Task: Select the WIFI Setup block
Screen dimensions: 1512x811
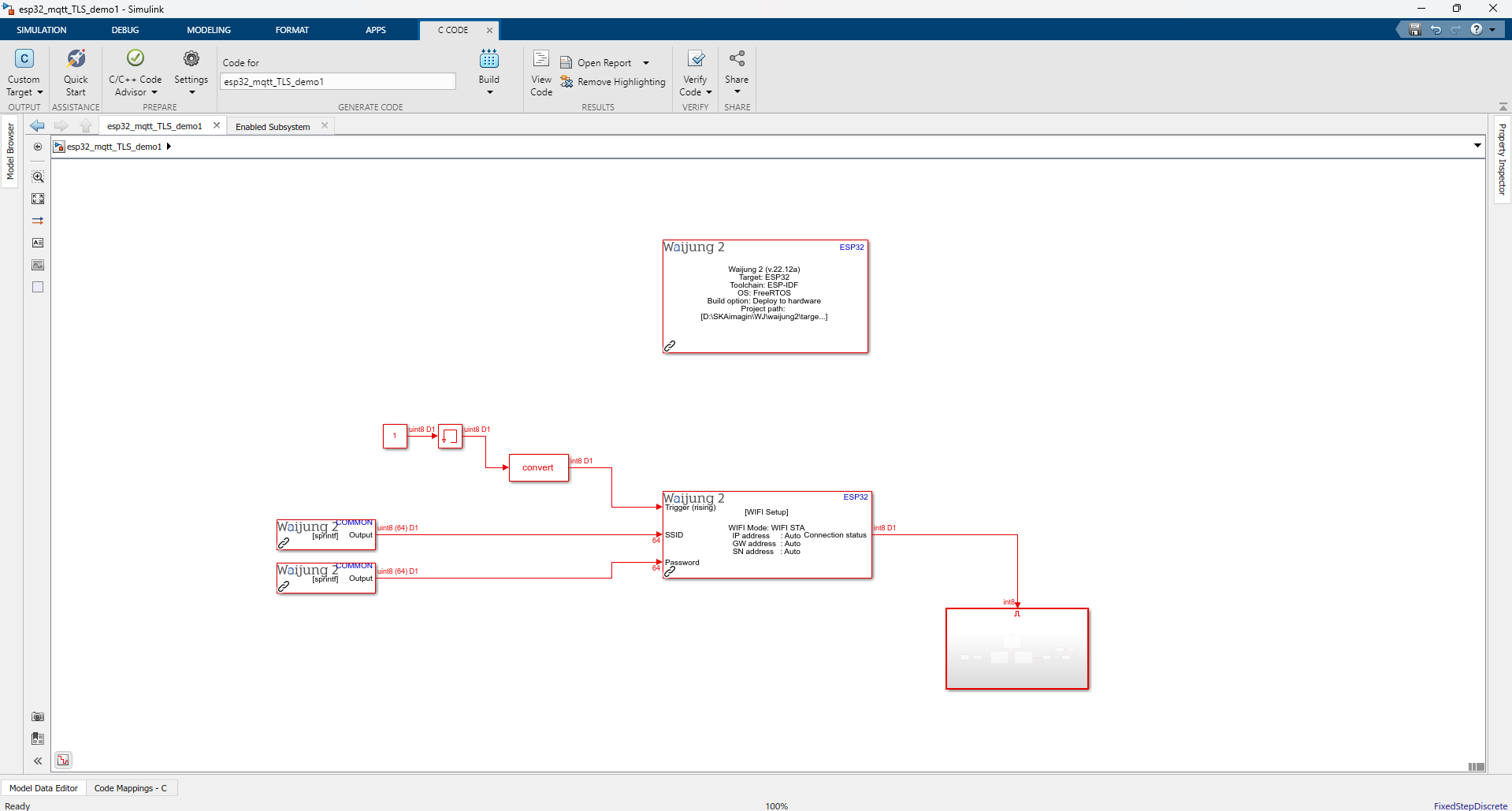Action: [767, 535]
